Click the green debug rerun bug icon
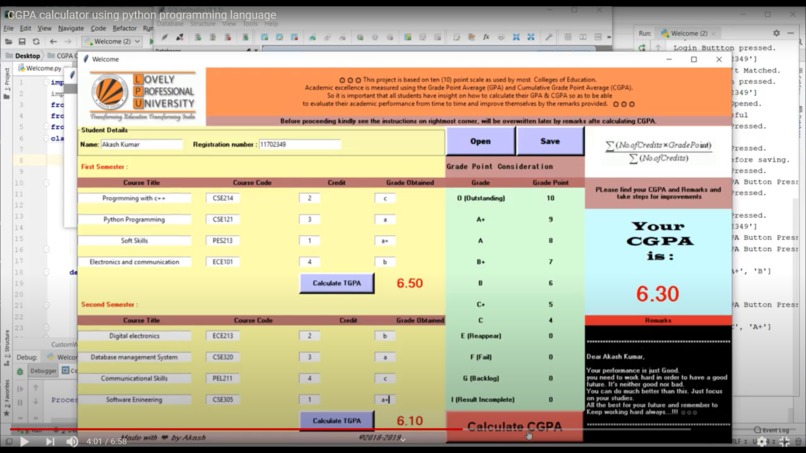 (20, 371)
